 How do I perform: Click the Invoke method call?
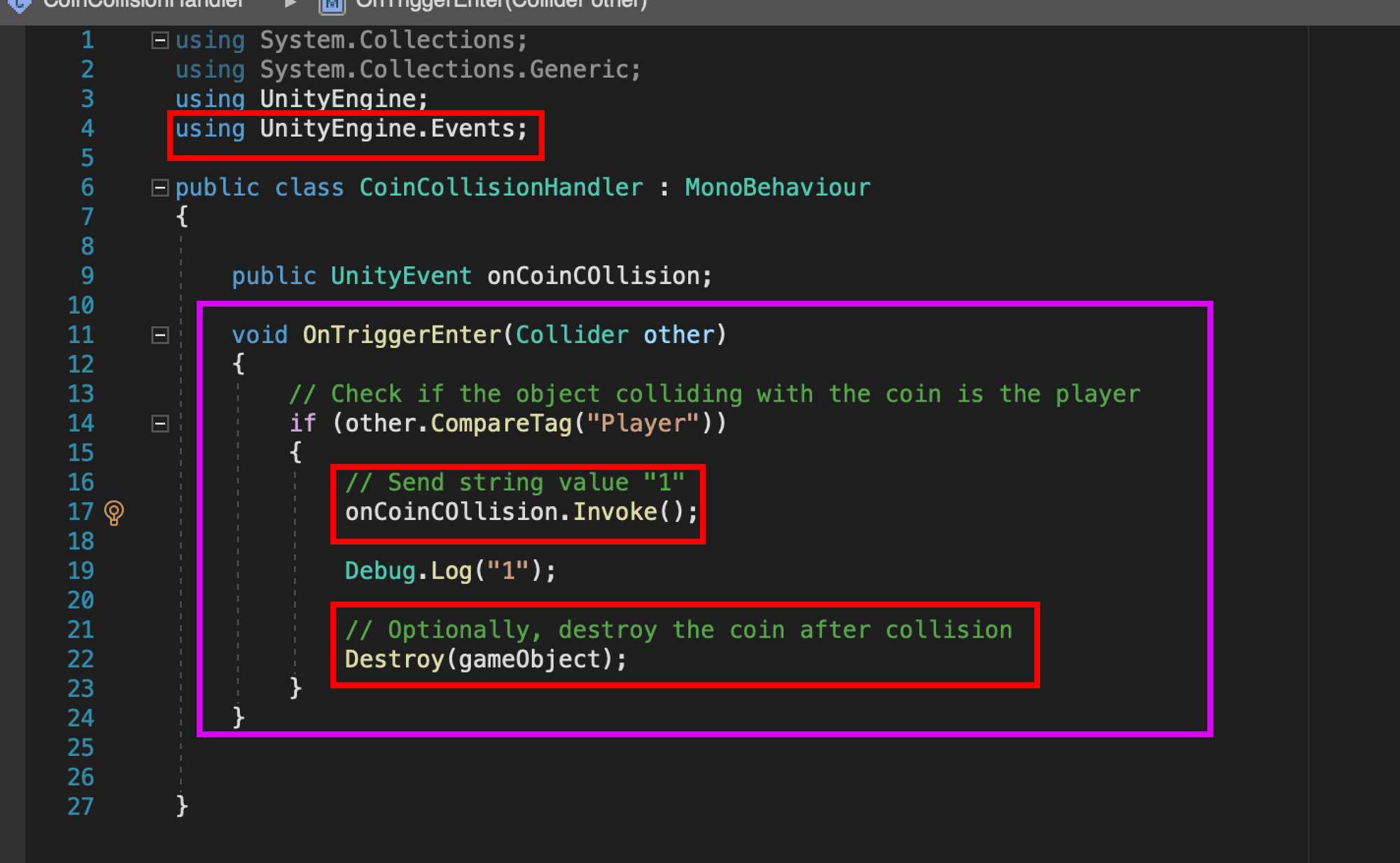tap(615, 512)
